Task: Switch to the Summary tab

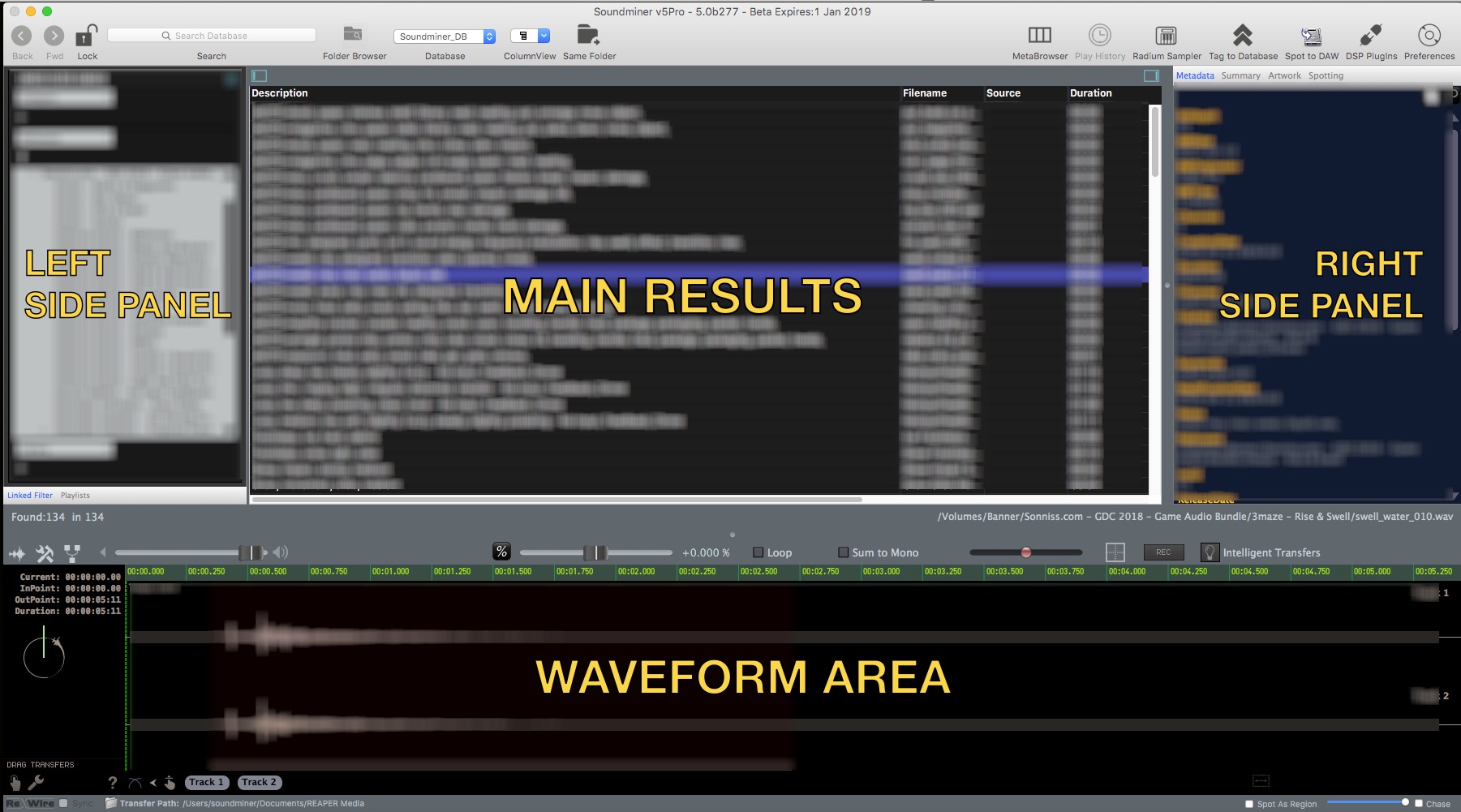Action: coord(1240,75)
